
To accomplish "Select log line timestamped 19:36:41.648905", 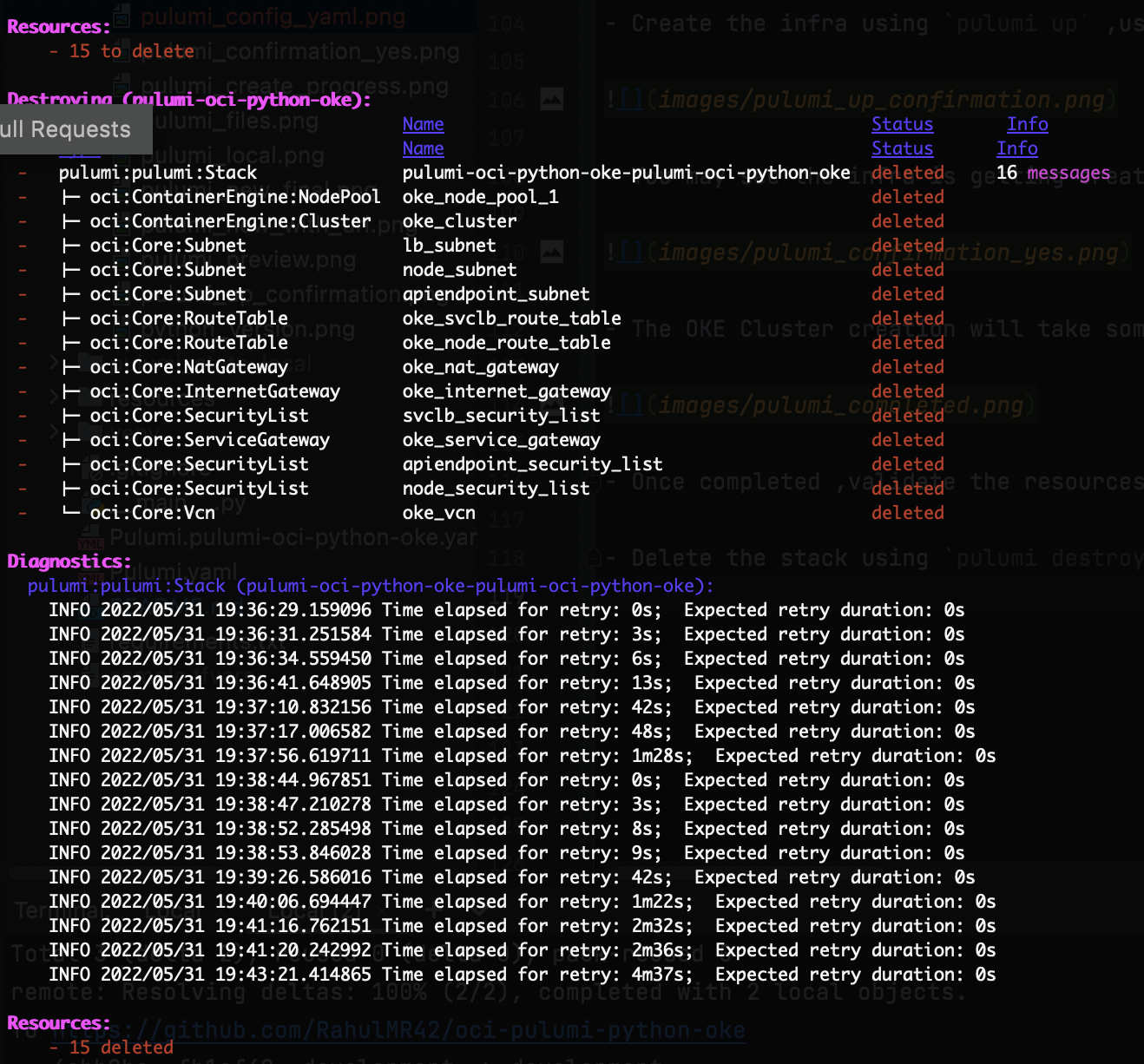I will pos(512,683).
